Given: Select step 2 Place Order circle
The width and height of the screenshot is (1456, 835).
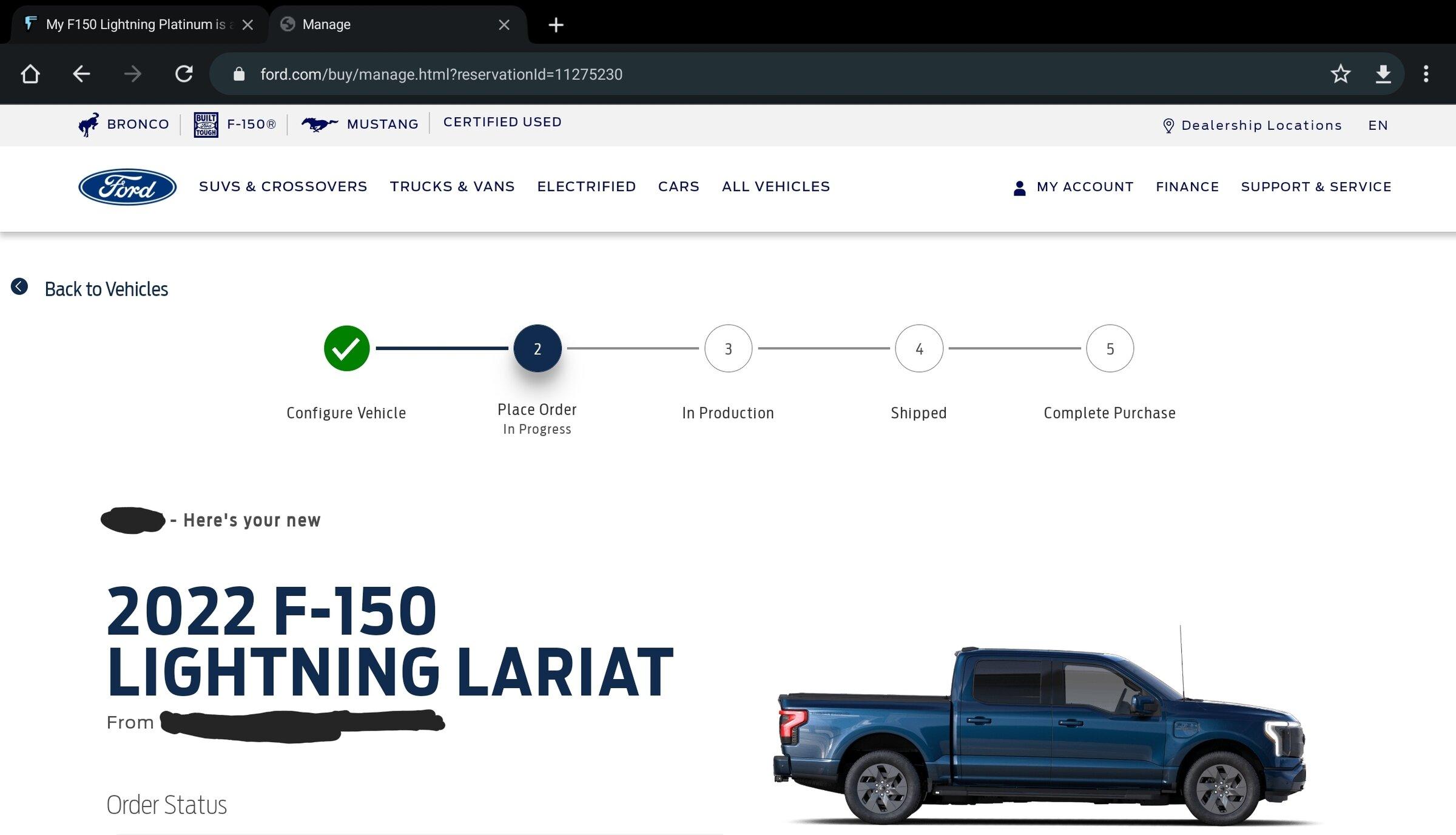Looking at the screenshot, I should [x=537, y=348].
